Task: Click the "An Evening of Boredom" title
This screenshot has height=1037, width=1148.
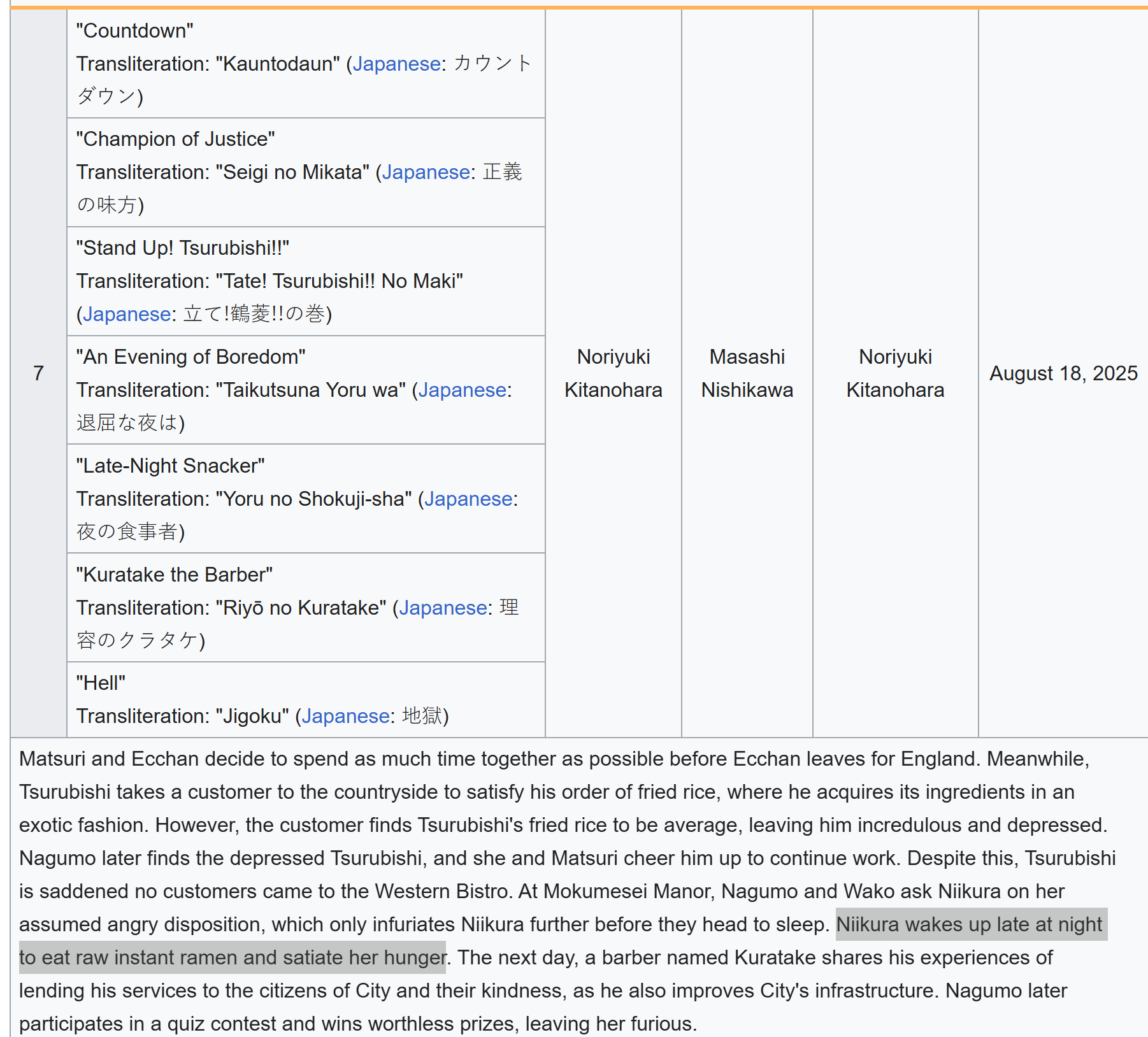Action: (x=191, y=357)
